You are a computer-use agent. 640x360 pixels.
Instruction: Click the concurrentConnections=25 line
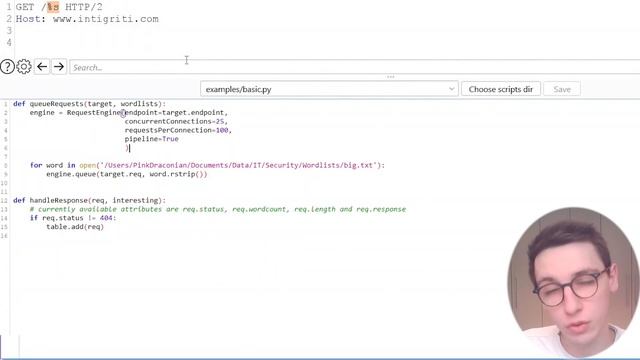[176, 121]
